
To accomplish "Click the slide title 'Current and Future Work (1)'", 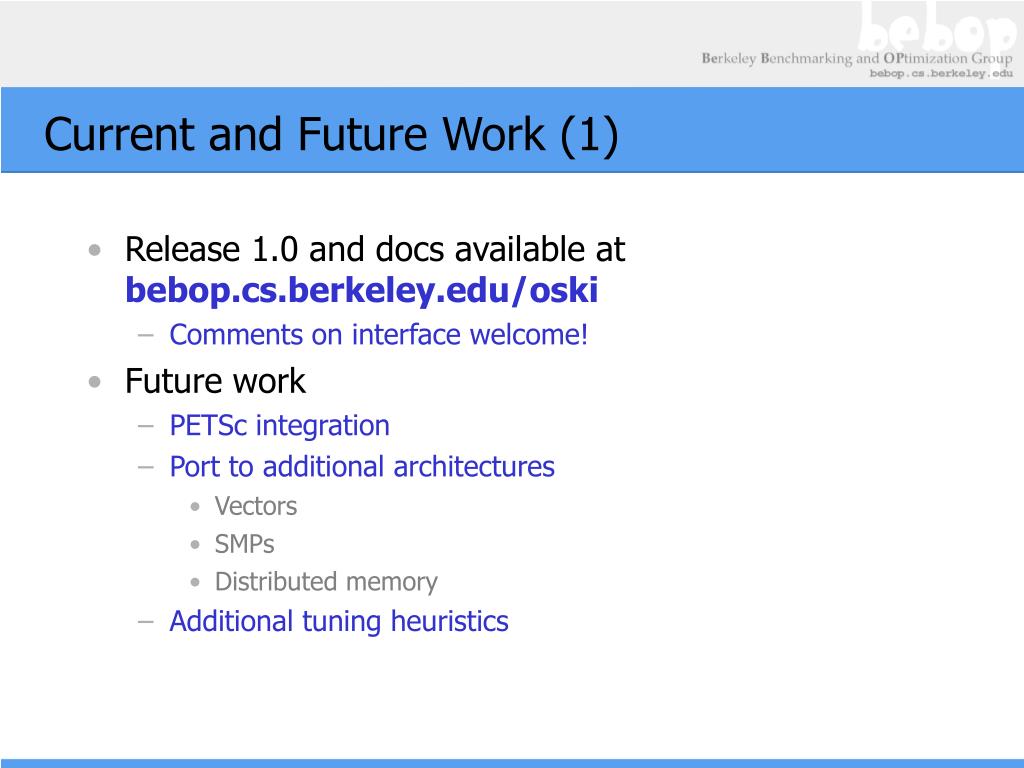I will point(331,135).
